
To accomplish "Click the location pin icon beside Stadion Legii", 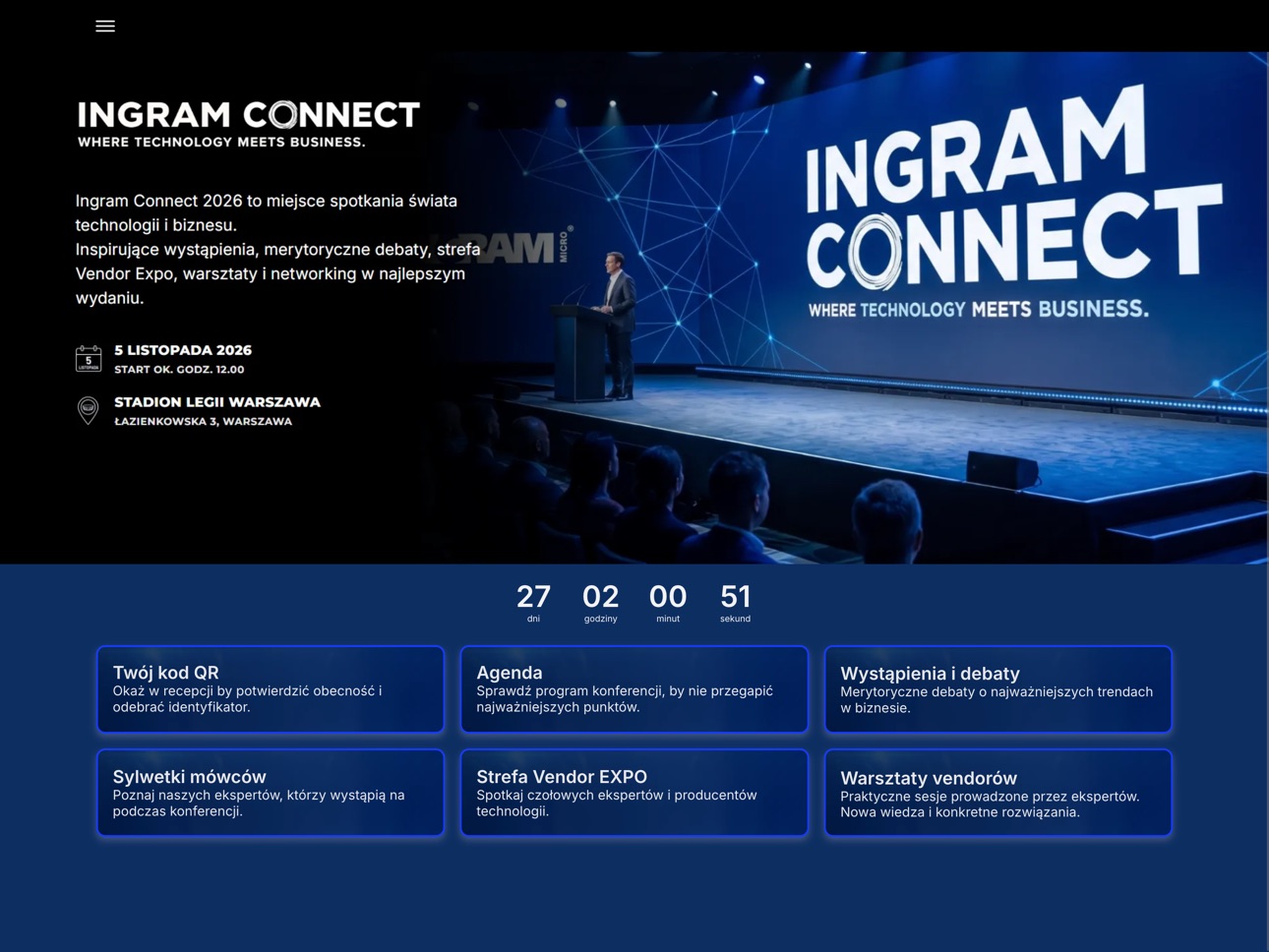I will (x=89, y=410).
